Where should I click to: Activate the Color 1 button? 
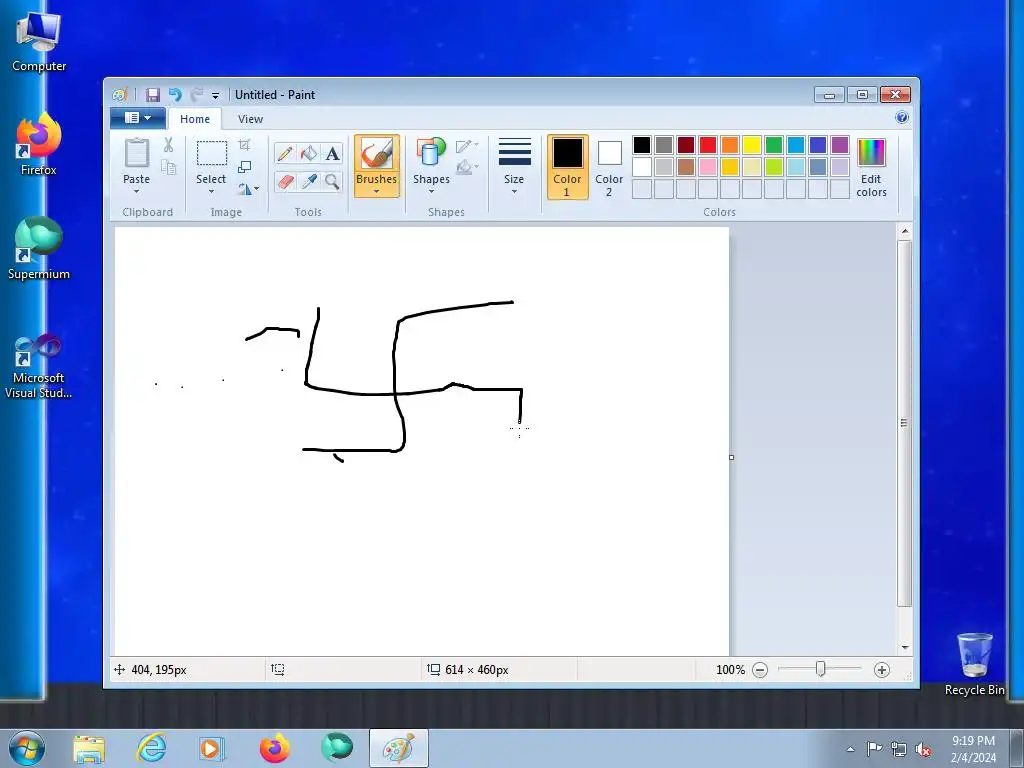tap(568, 167)
